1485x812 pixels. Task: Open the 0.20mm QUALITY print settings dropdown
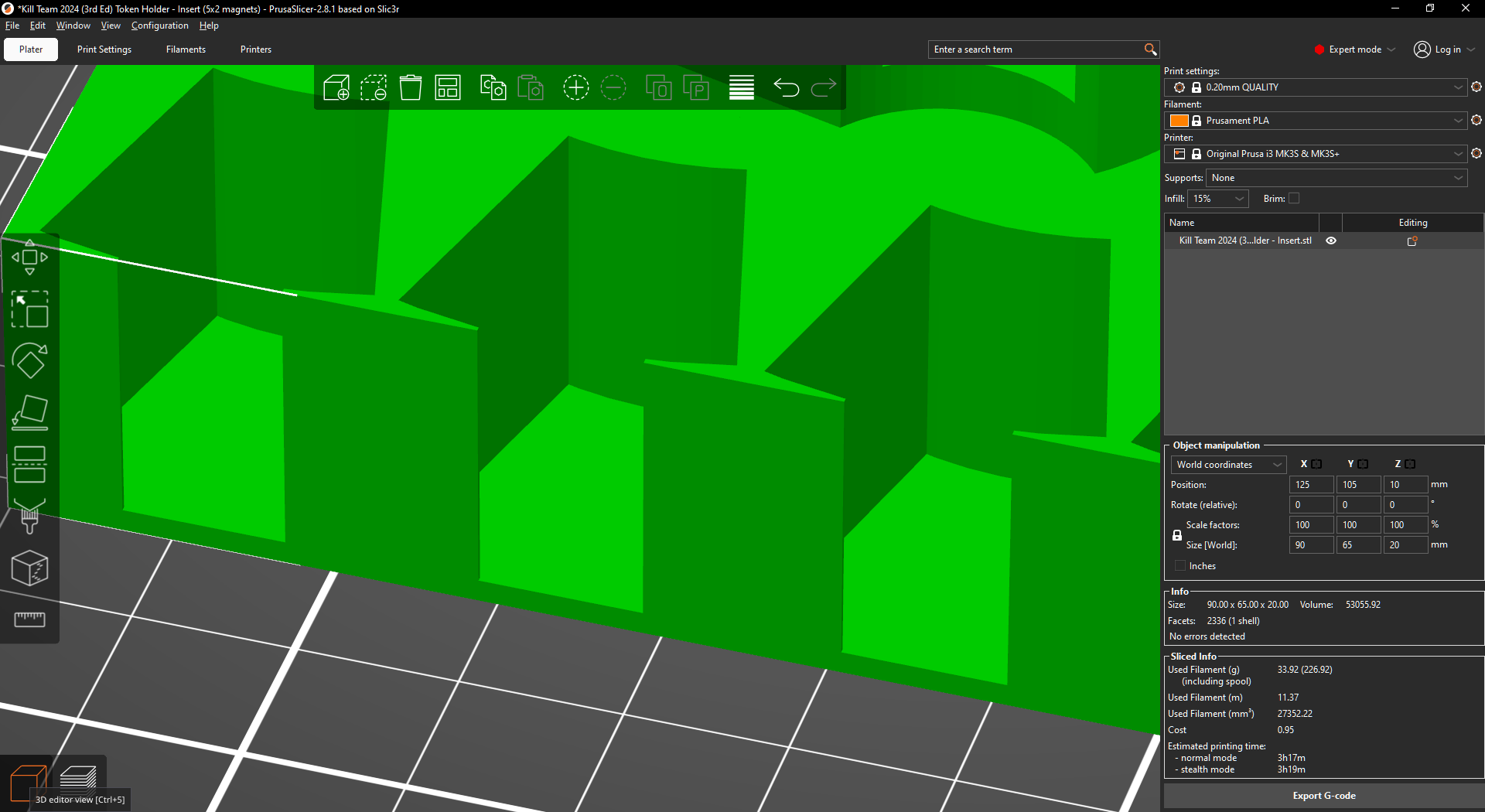click(x=1316, y=87)
